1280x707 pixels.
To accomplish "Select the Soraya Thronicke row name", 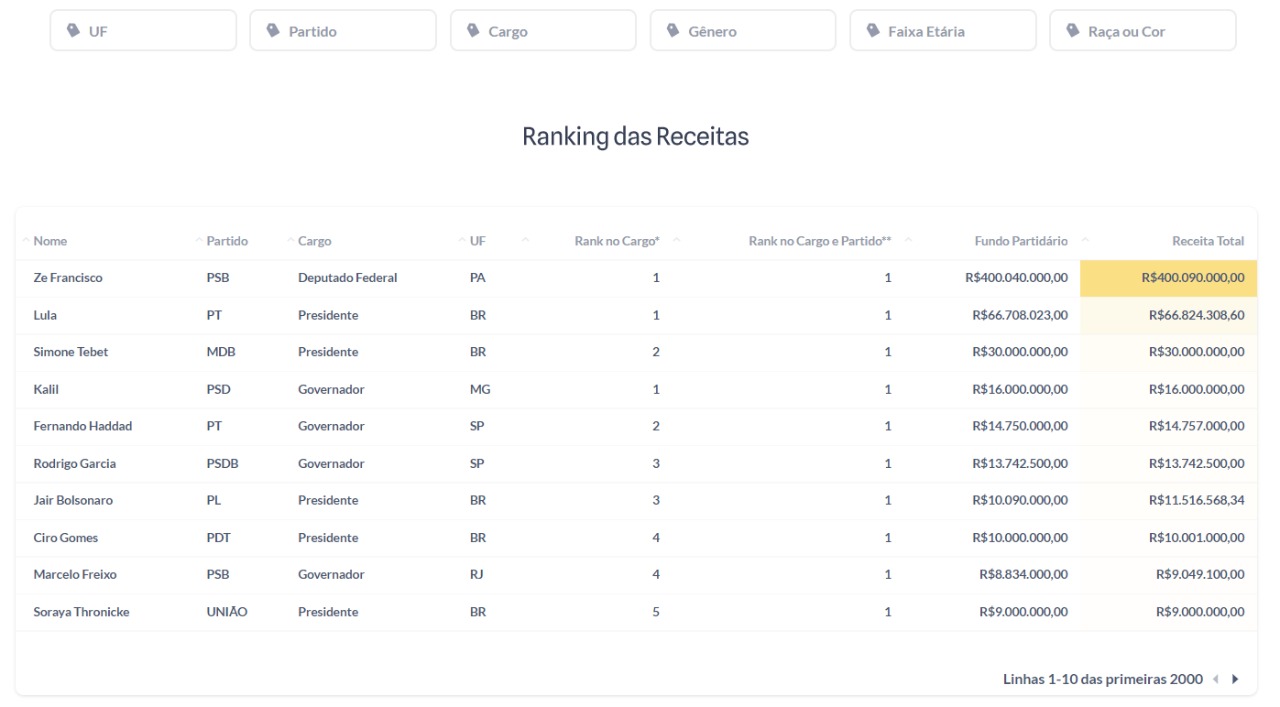I will (x=81, y=612).
